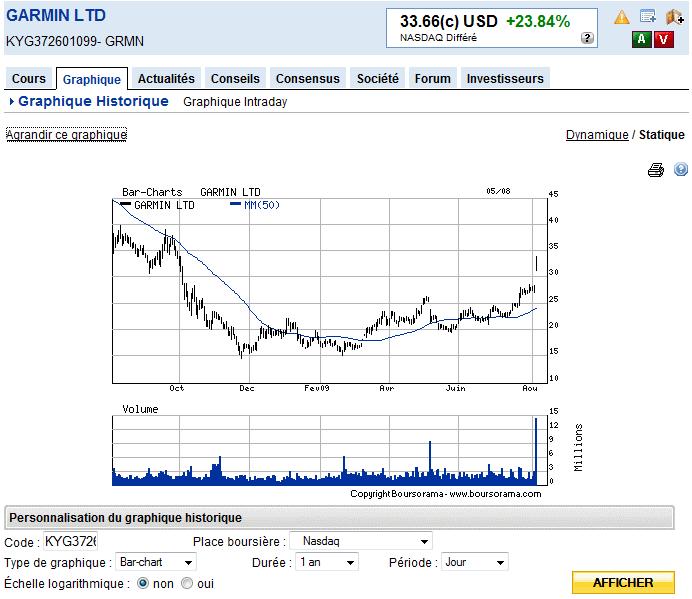The image size is (692, 599).
Task: Click the Copyright Boursorama text under chart
Action: [x=446, y=494]
